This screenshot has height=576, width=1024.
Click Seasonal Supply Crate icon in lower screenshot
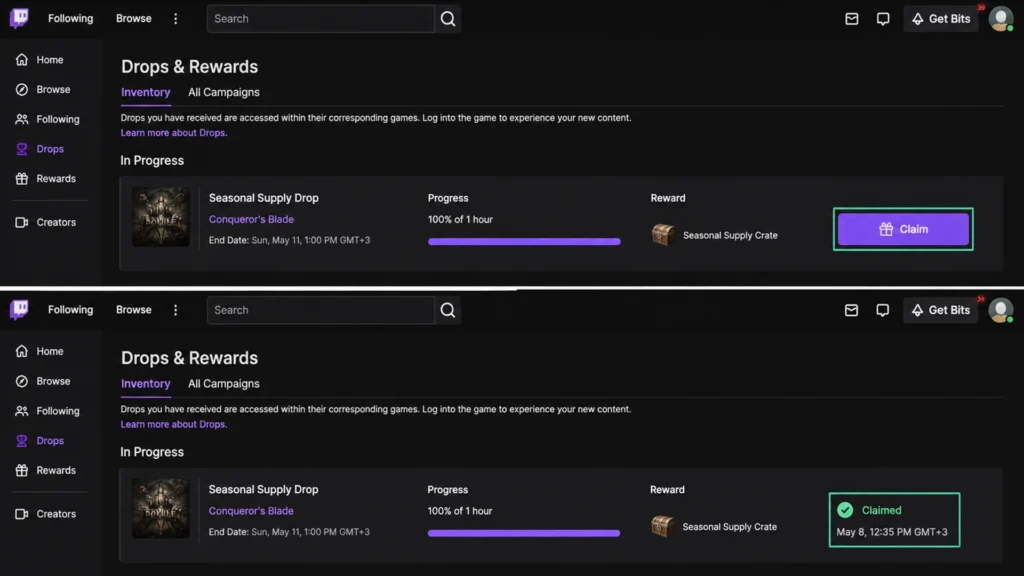click(x=662, y=526)
